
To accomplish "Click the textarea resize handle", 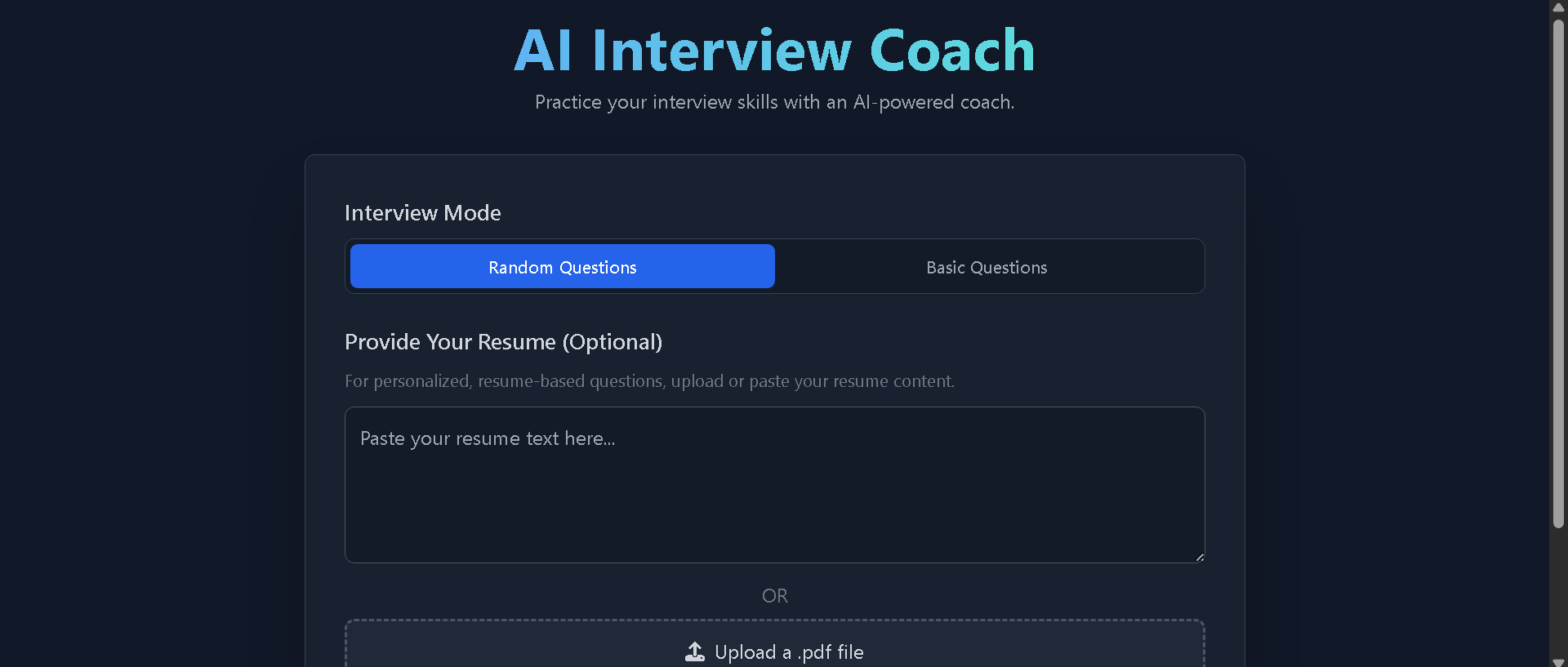I will pyautogui.click(x=1198, y=557).
